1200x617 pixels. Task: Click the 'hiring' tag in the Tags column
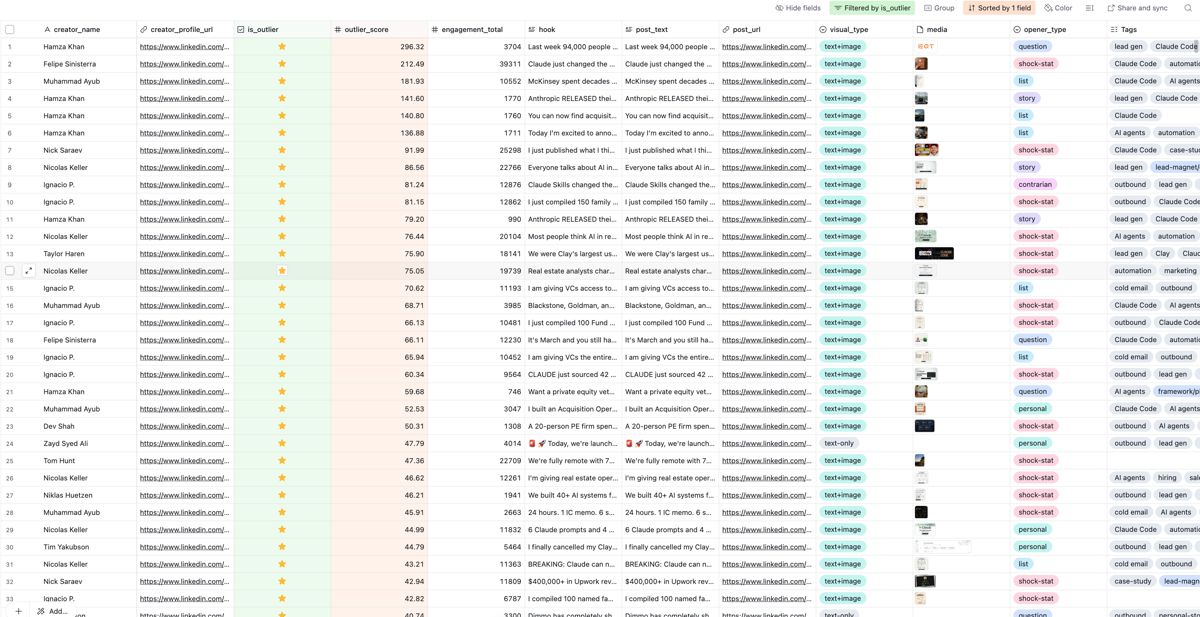coord(1167,478)
